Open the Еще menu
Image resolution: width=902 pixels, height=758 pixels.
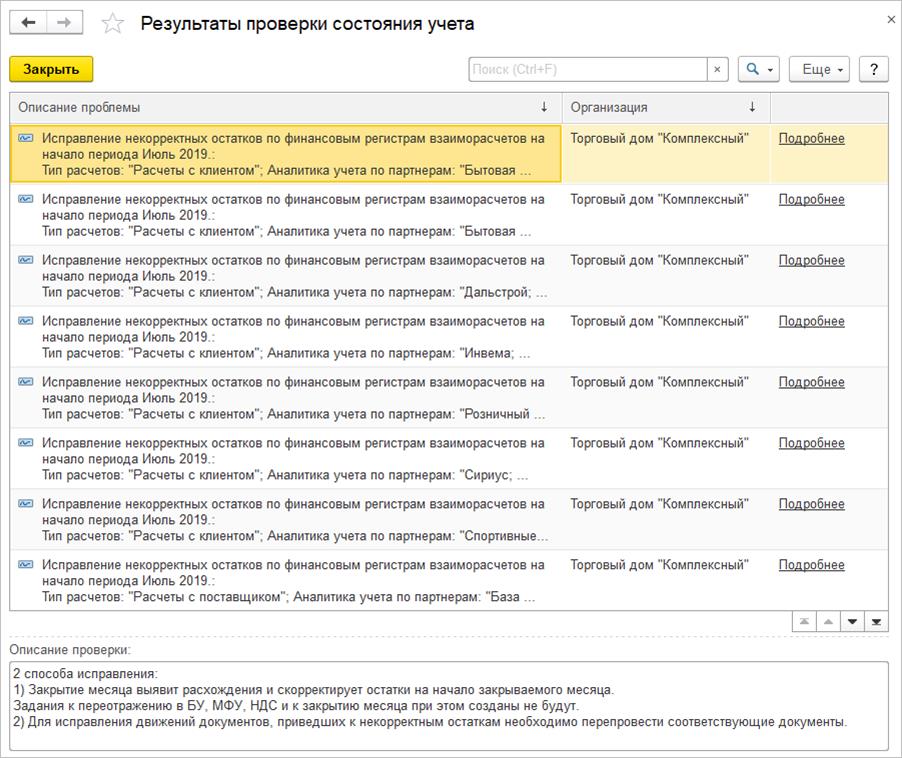pos(819,69)
